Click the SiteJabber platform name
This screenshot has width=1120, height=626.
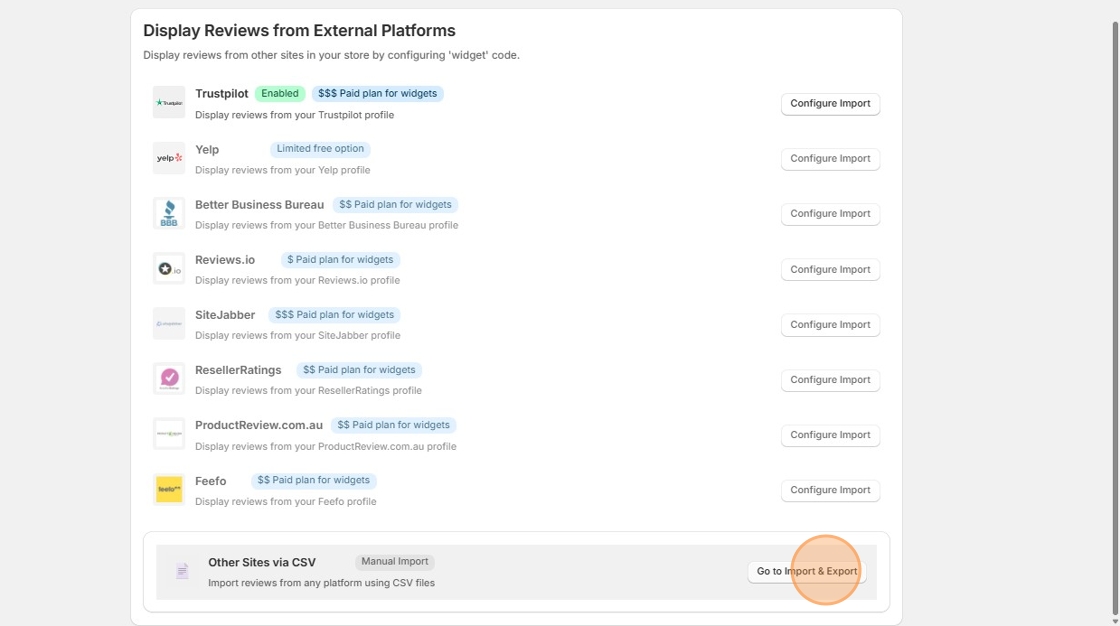[225, 314]
